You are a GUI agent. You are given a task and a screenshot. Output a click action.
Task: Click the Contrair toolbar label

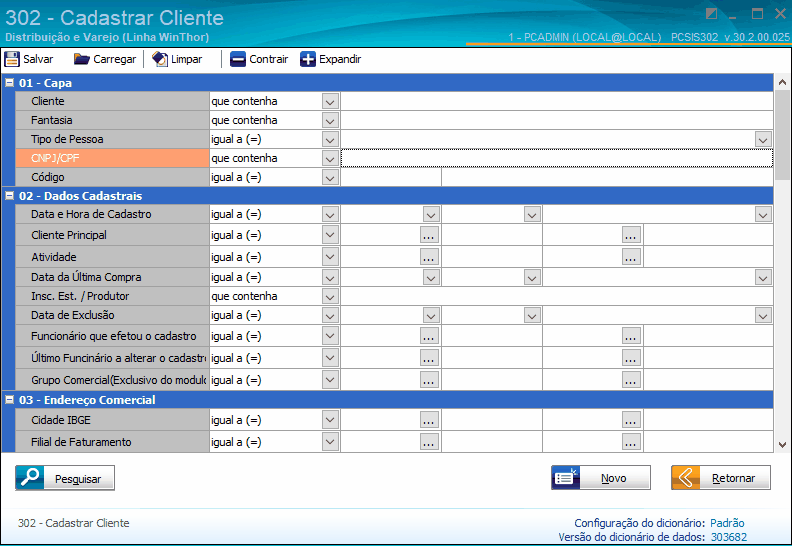tap(269, 59)
